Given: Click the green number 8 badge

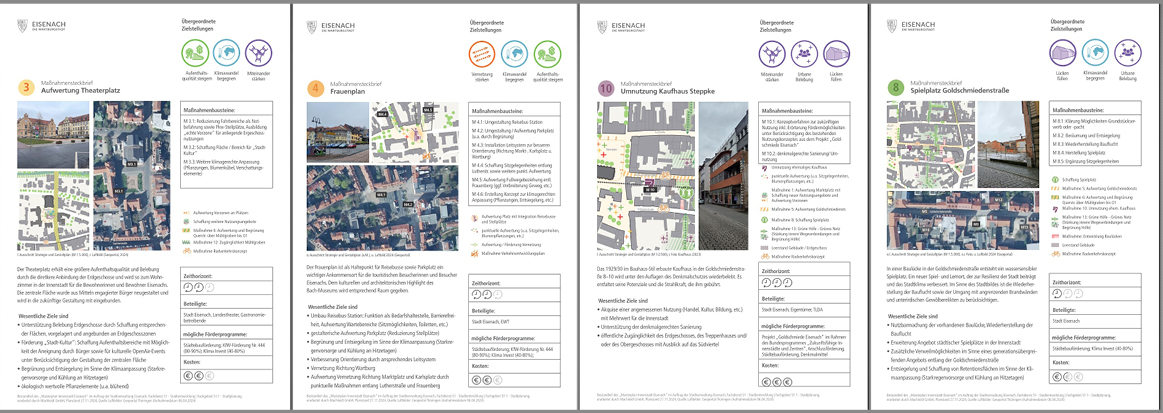Looking at the screenshot, I should (x=896, y=88).
